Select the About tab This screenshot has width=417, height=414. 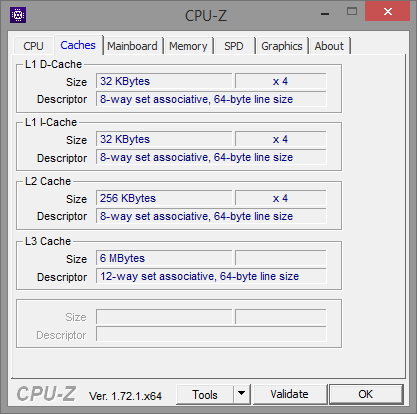click(329, 46)
